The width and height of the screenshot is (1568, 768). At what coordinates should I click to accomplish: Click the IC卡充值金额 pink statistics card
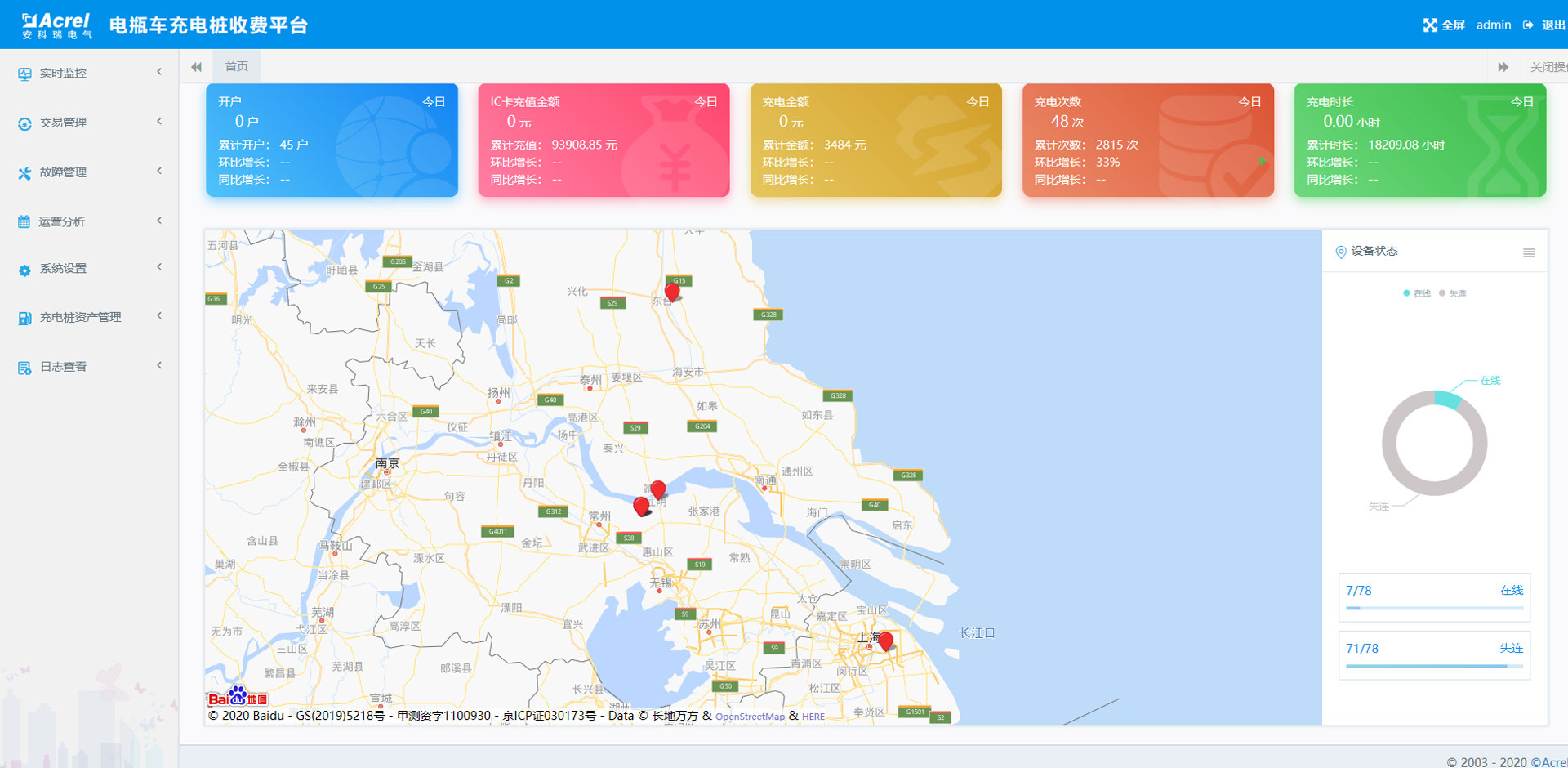pyautogui.click(x=604, y=140)
